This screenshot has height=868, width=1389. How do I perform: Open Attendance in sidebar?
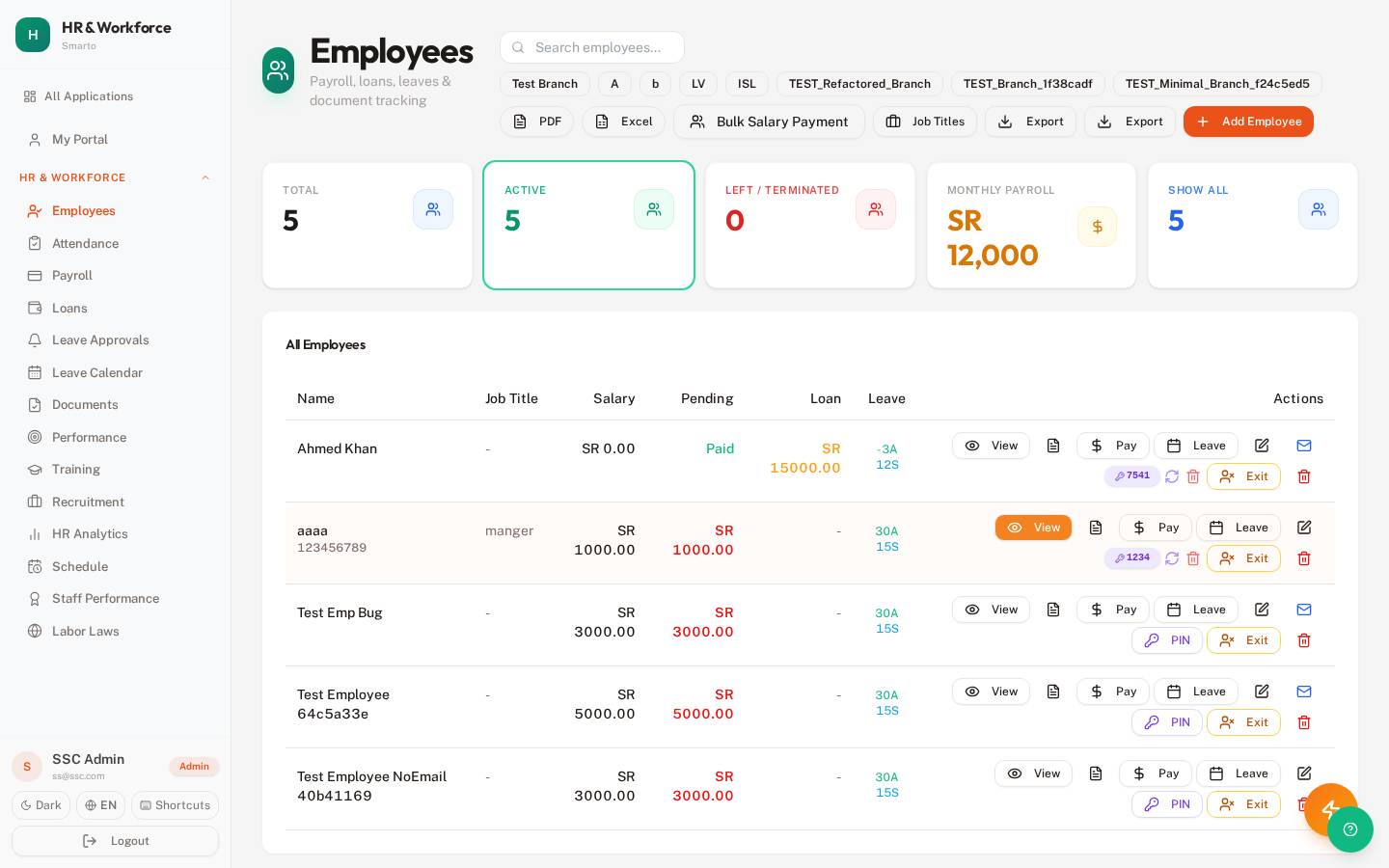click(115, 243)
